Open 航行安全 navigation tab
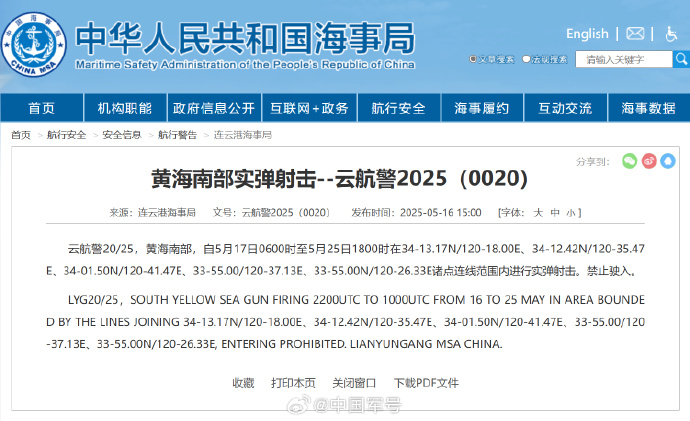This screenshot has width=690, height=421. pyautogui.click(x=399, y=108)
